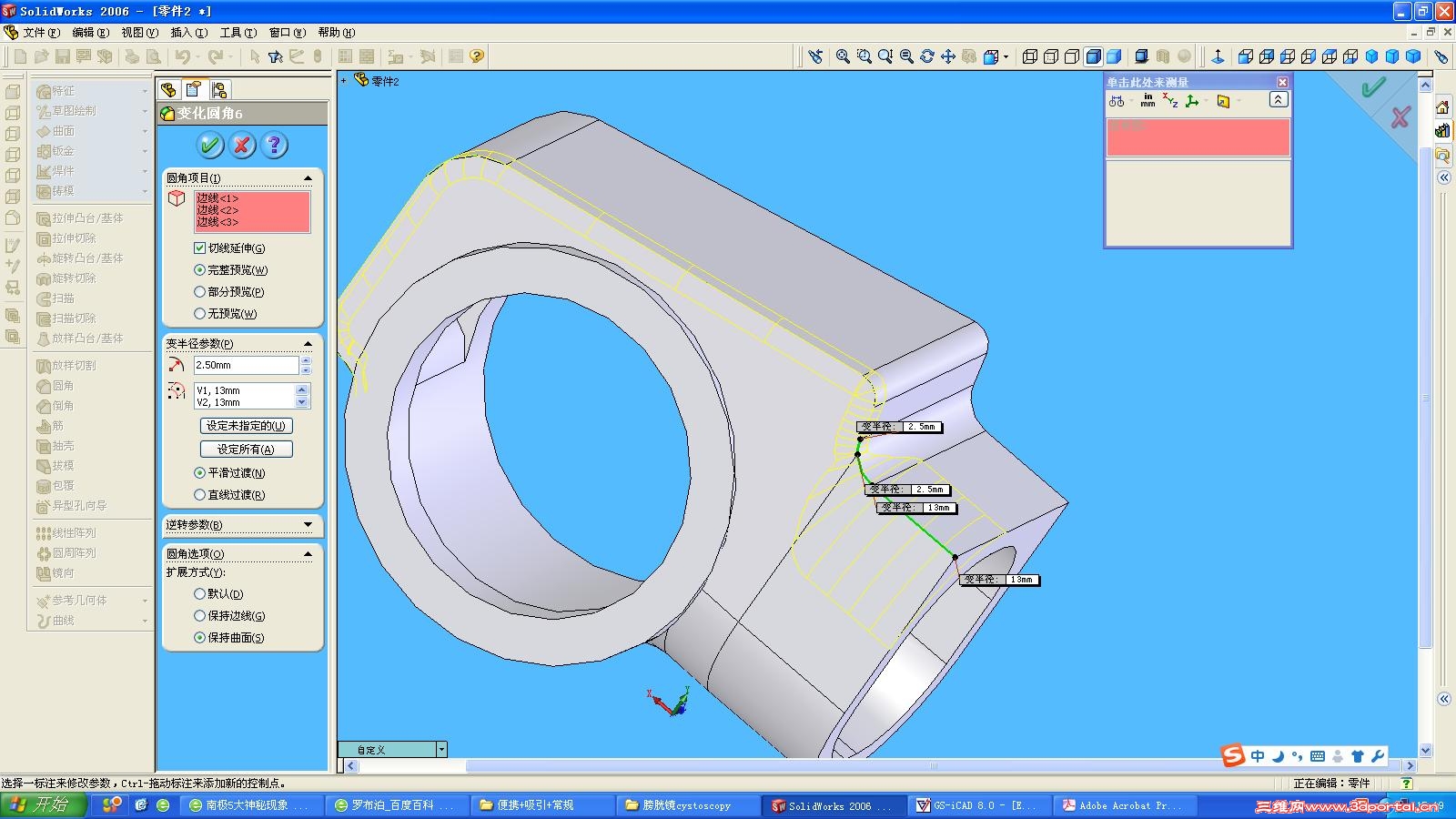Select 默认 default overflow option
Viewport: 1456px width, 819px height.
tap(199, 593)
